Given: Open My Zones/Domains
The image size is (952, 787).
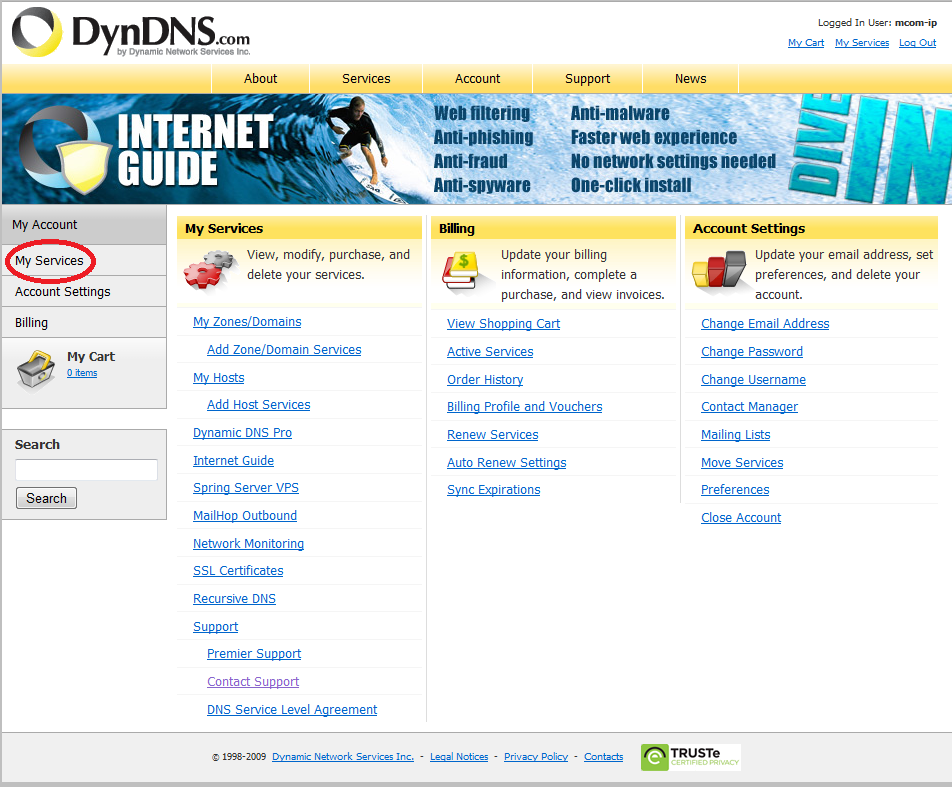Looking at the screenshot, I should point(247,322).
